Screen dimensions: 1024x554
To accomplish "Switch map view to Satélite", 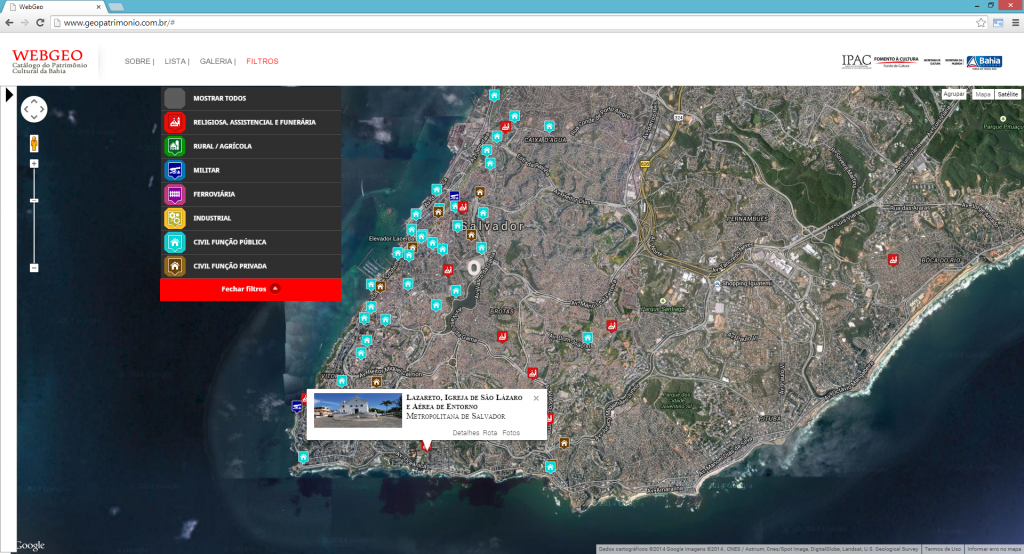I will click(1007, 94).
